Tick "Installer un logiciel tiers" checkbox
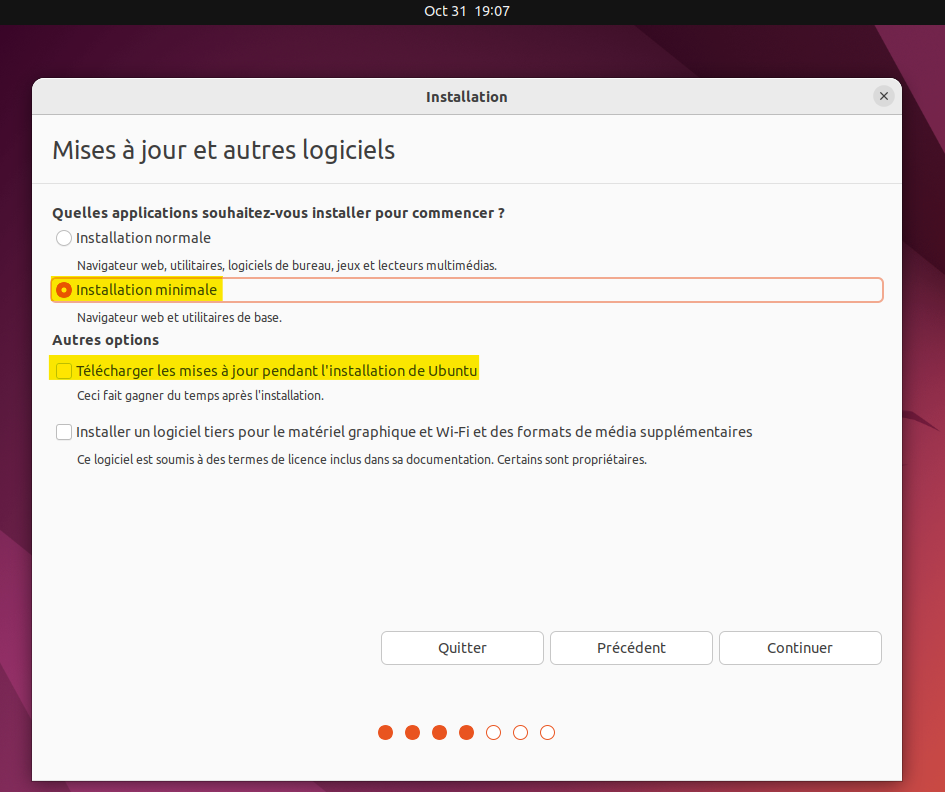Viewport: 945px width, 792px height. (x=64, y=432)
